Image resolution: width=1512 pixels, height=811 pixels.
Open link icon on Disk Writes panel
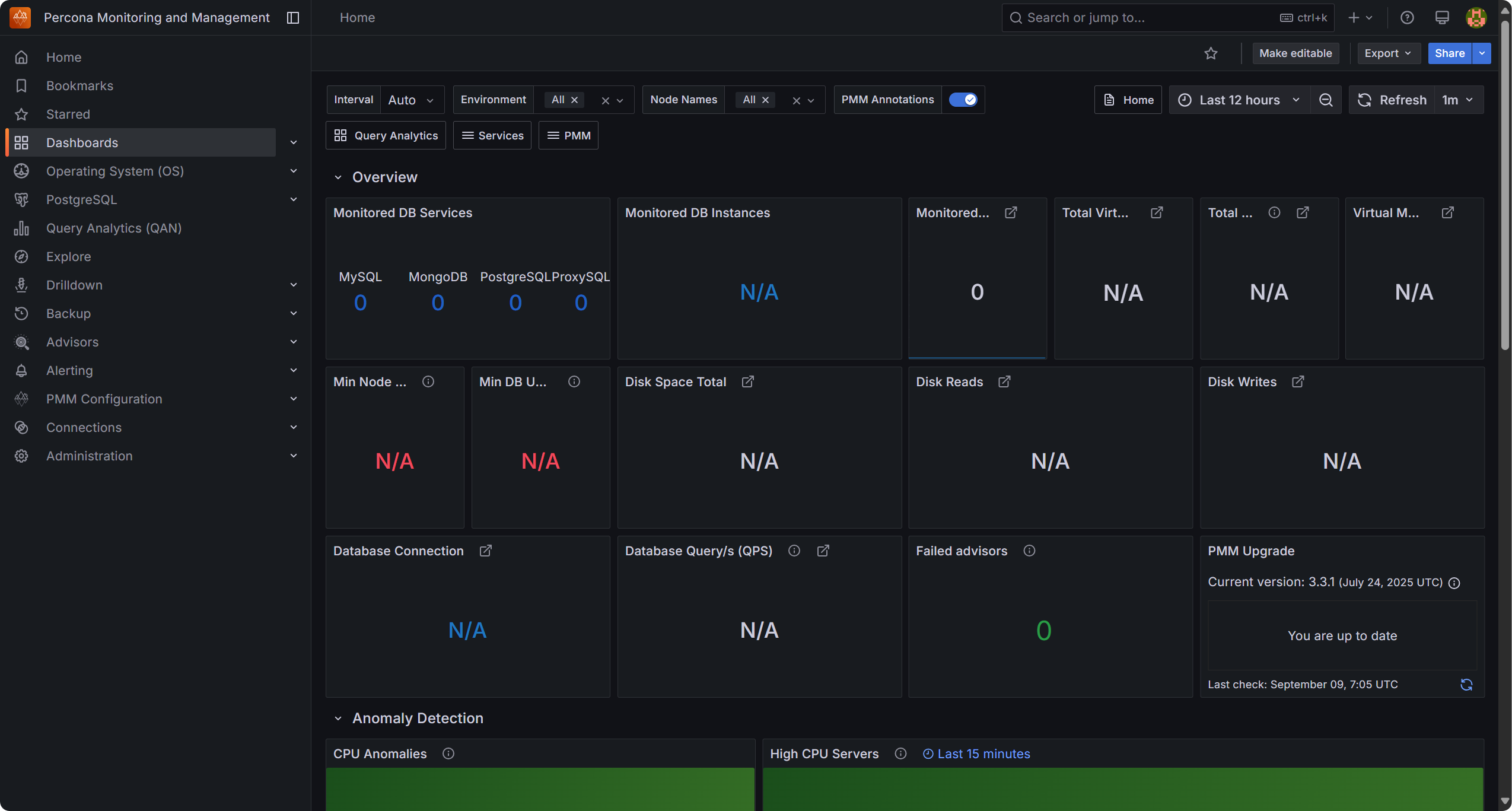click(1298, 381)
